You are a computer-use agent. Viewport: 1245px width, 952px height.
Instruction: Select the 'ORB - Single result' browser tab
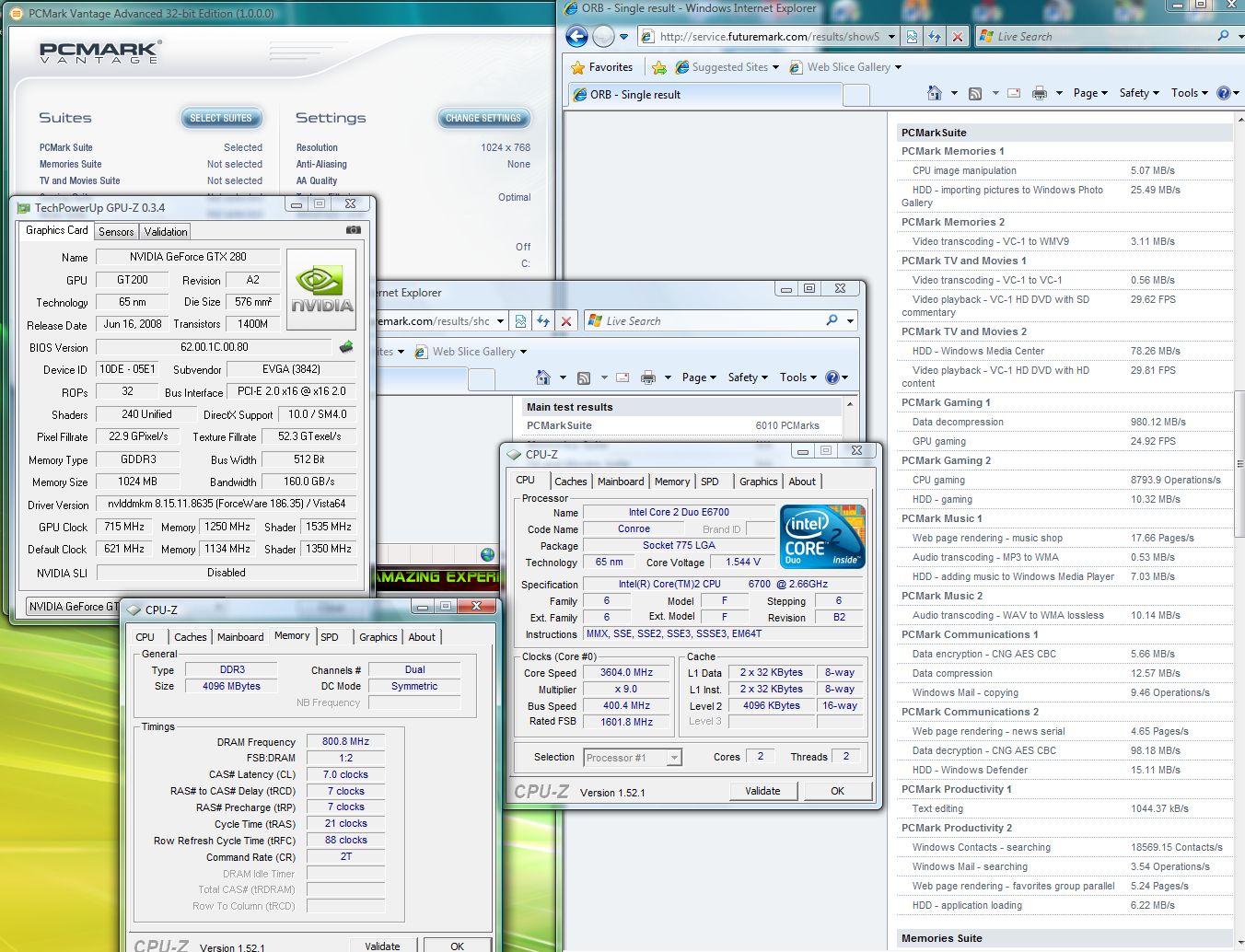click(704, 94)
